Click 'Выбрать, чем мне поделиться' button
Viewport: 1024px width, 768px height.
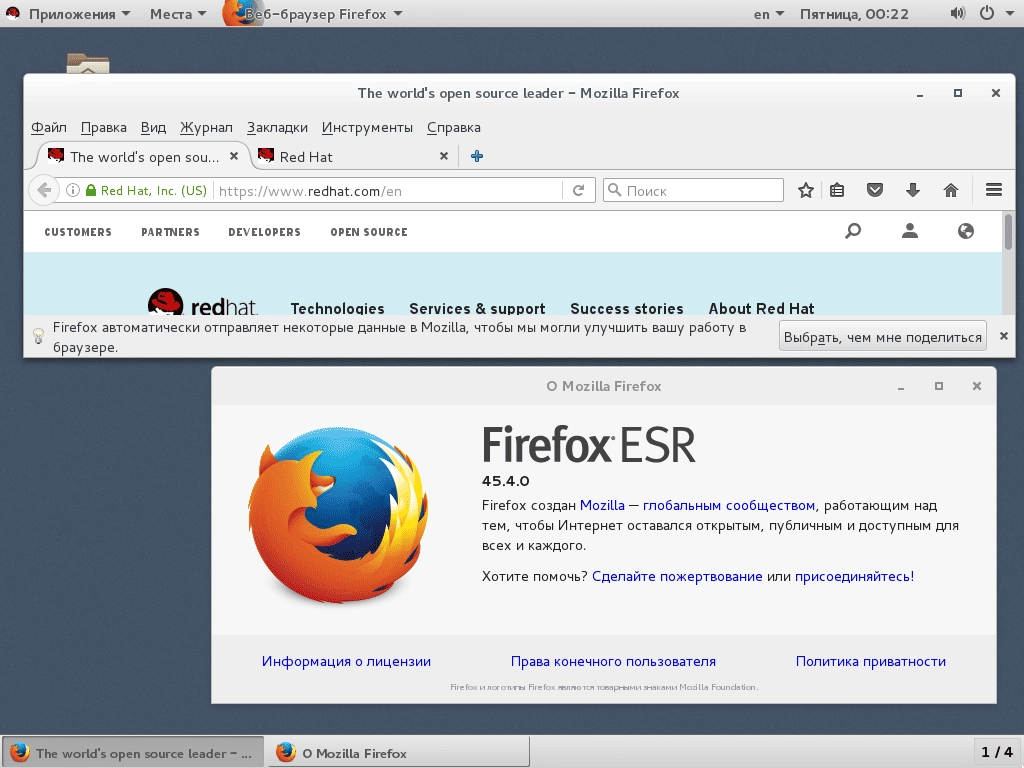[882, 337]
